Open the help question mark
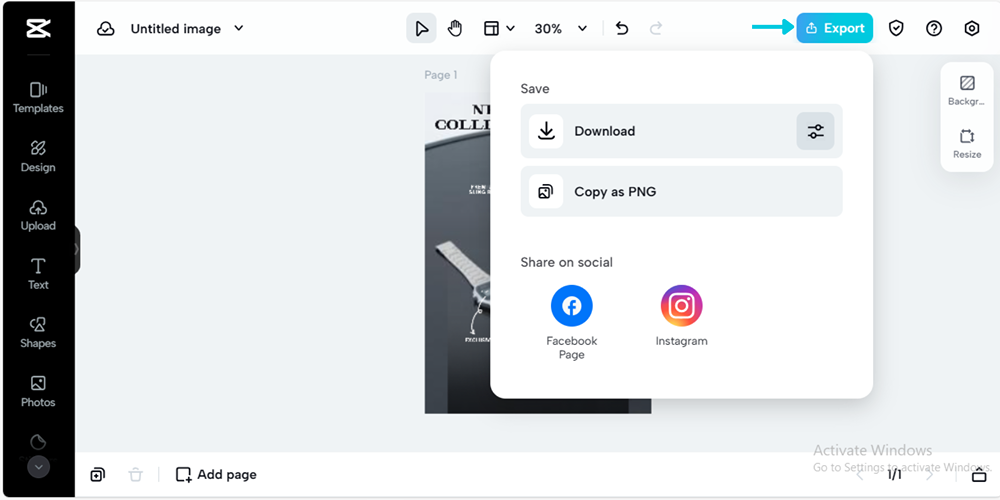Screen dimensions: 1000x500 tap(934, 29)
